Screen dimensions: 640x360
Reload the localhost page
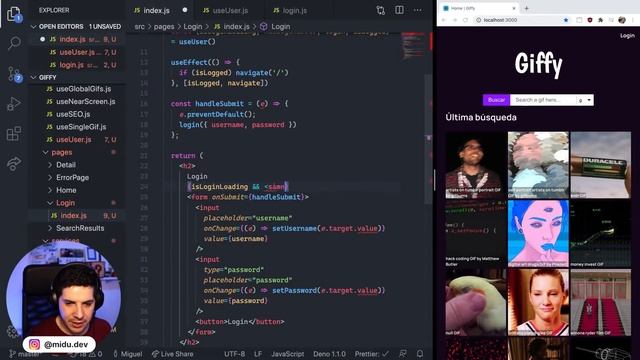click(465, 20)
